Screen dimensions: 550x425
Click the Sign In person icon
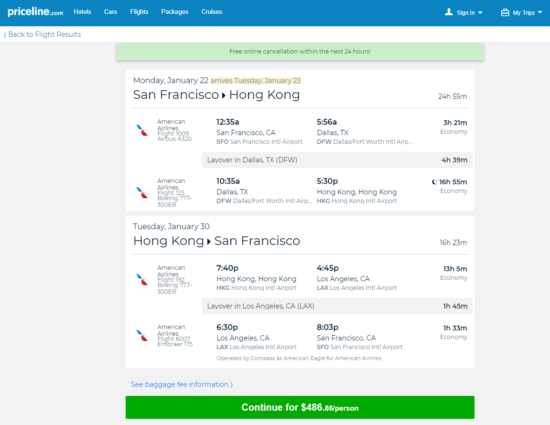click(449, 12)
